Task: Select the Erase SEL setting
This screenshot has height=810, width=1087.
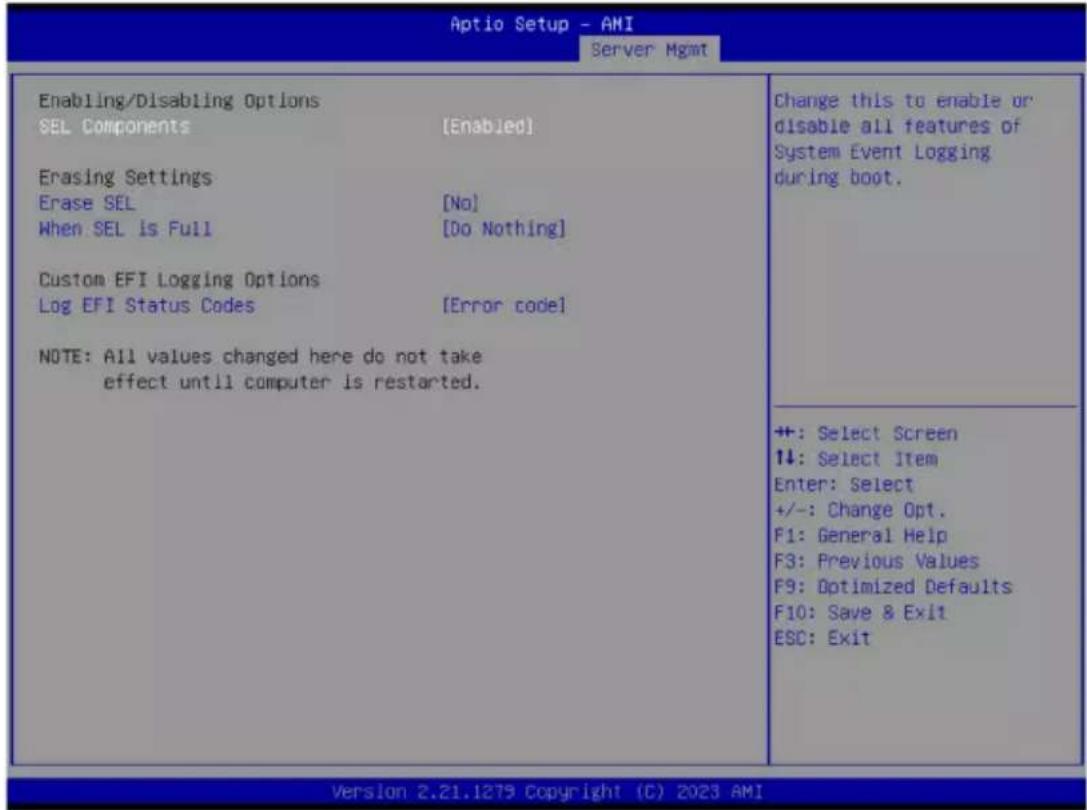Action: click(x=87, y=203)
